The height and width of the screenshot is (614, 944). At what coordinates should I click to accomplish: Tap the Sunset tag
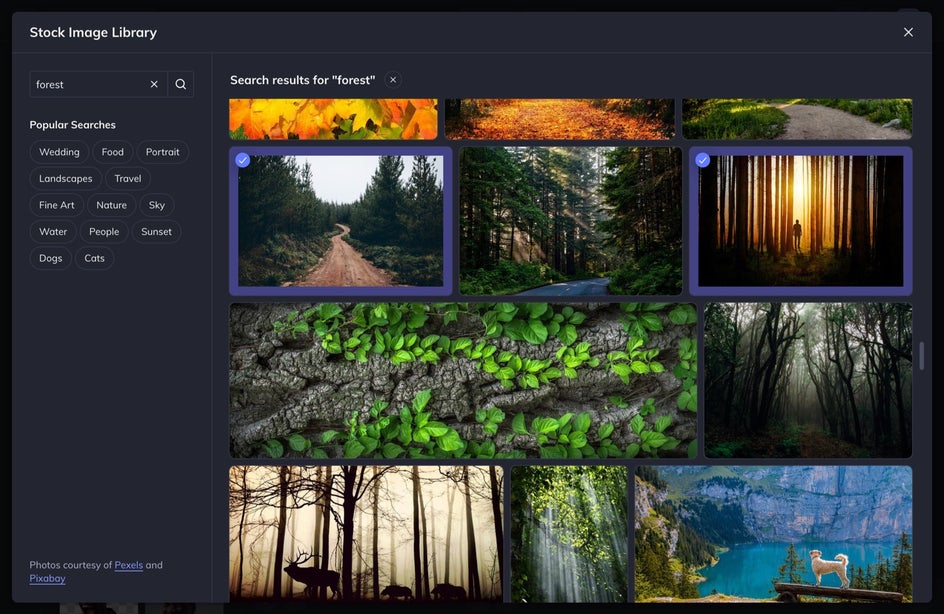tap(156, 231)
